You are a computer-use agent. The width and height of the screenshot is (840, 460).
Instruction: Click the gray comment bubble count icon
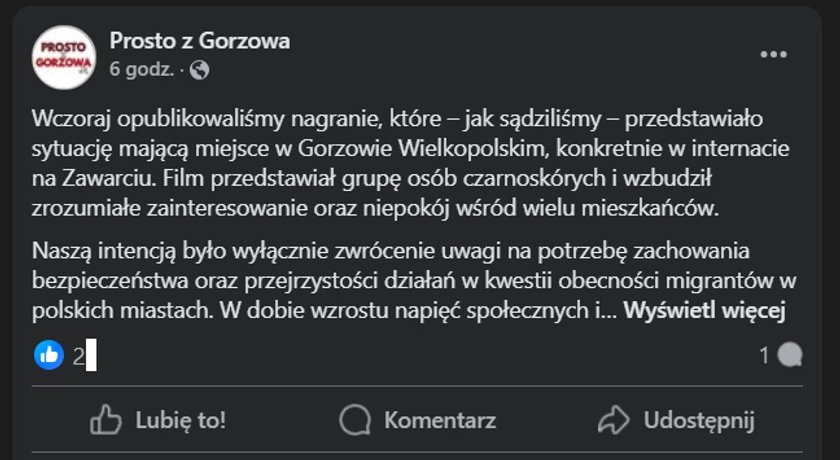click(790, 356)
